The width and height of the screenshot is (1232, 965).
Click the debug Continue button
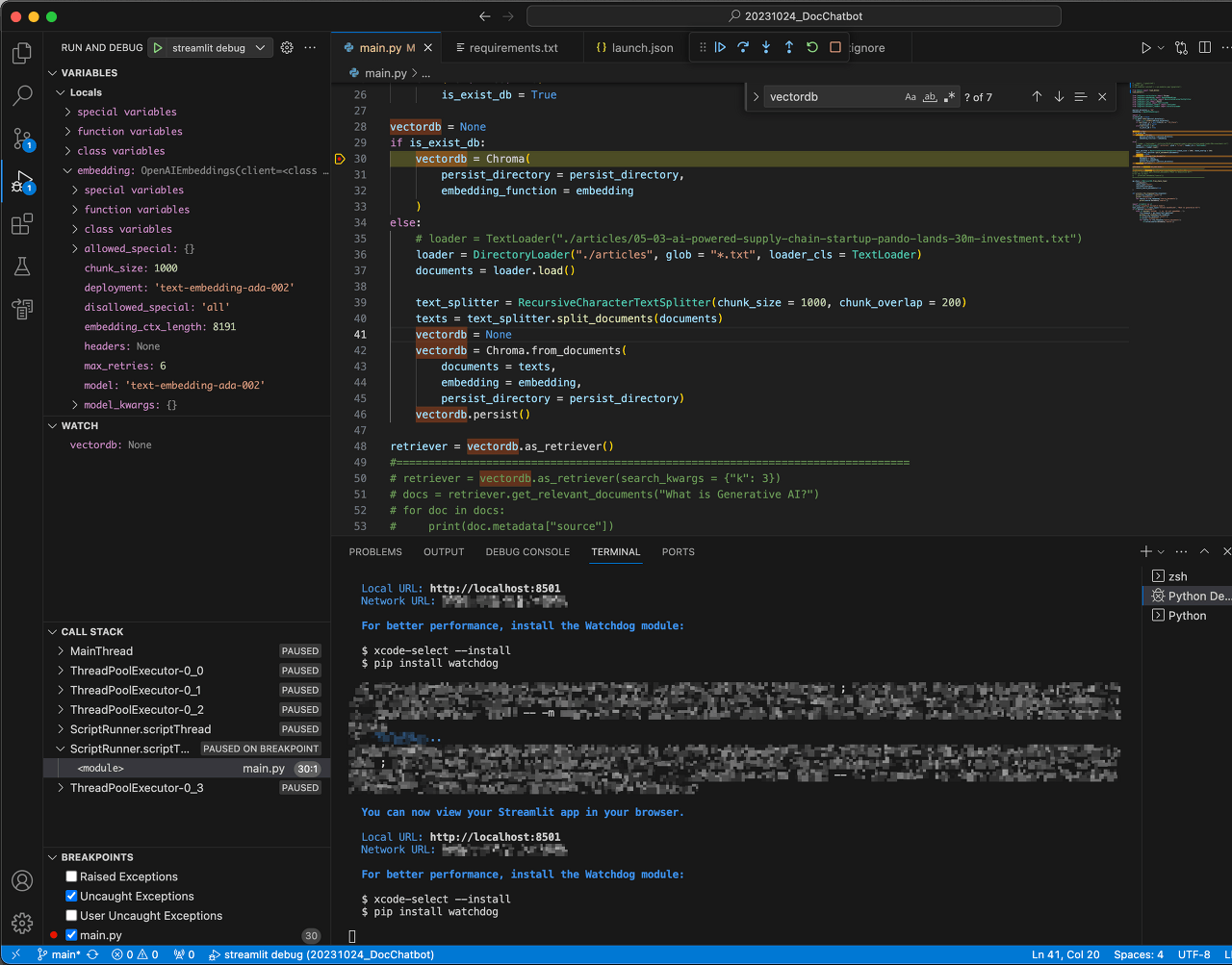point(720,47)
